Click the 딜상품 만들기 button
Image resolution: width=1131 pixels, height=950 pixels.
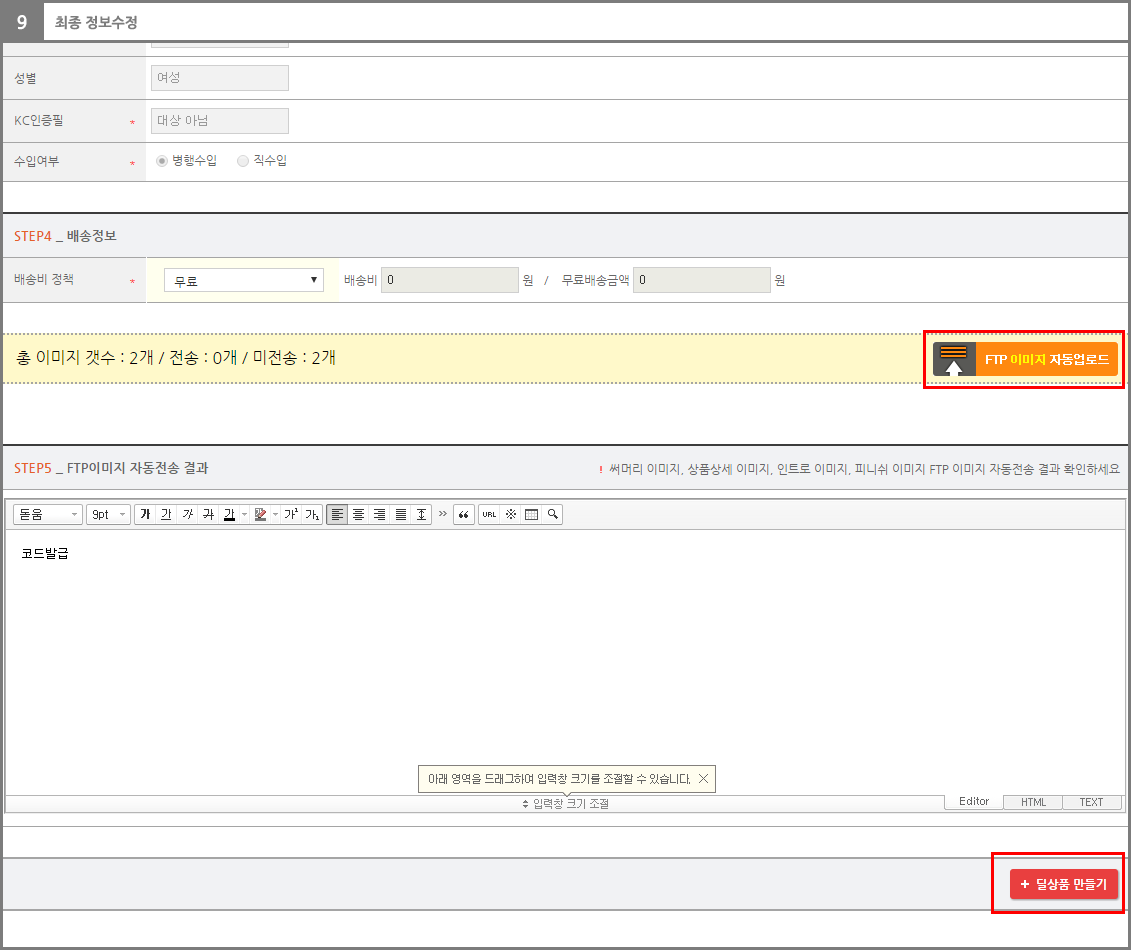(x=1063, y=884)
